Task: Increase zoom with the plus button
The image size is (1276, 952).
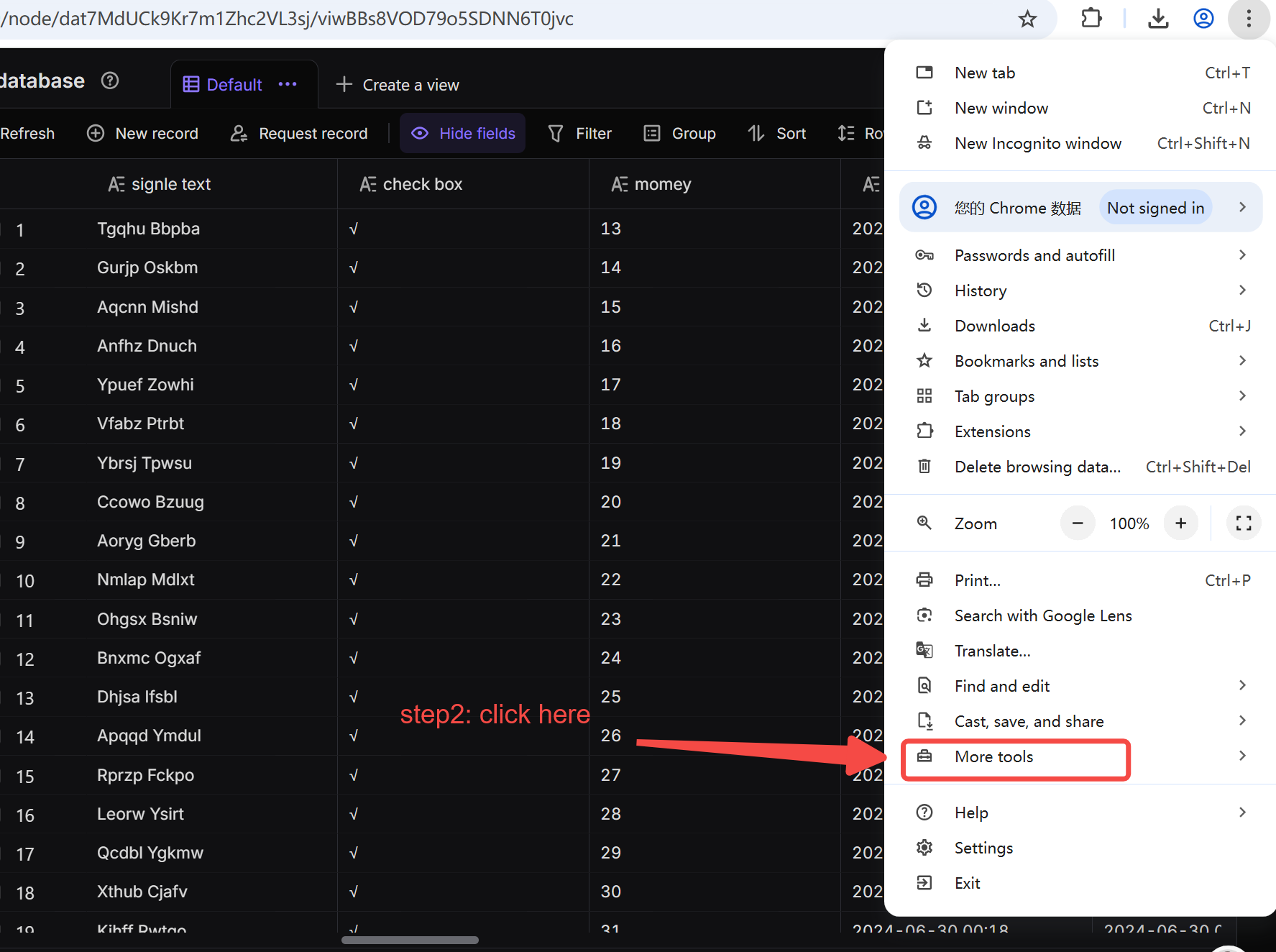Action: pyautogui.click(x=1180, y=523)
